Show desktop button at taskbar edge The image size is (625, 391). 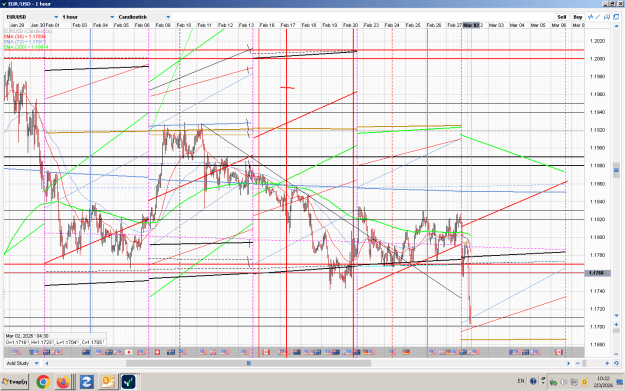pos(620,382)
